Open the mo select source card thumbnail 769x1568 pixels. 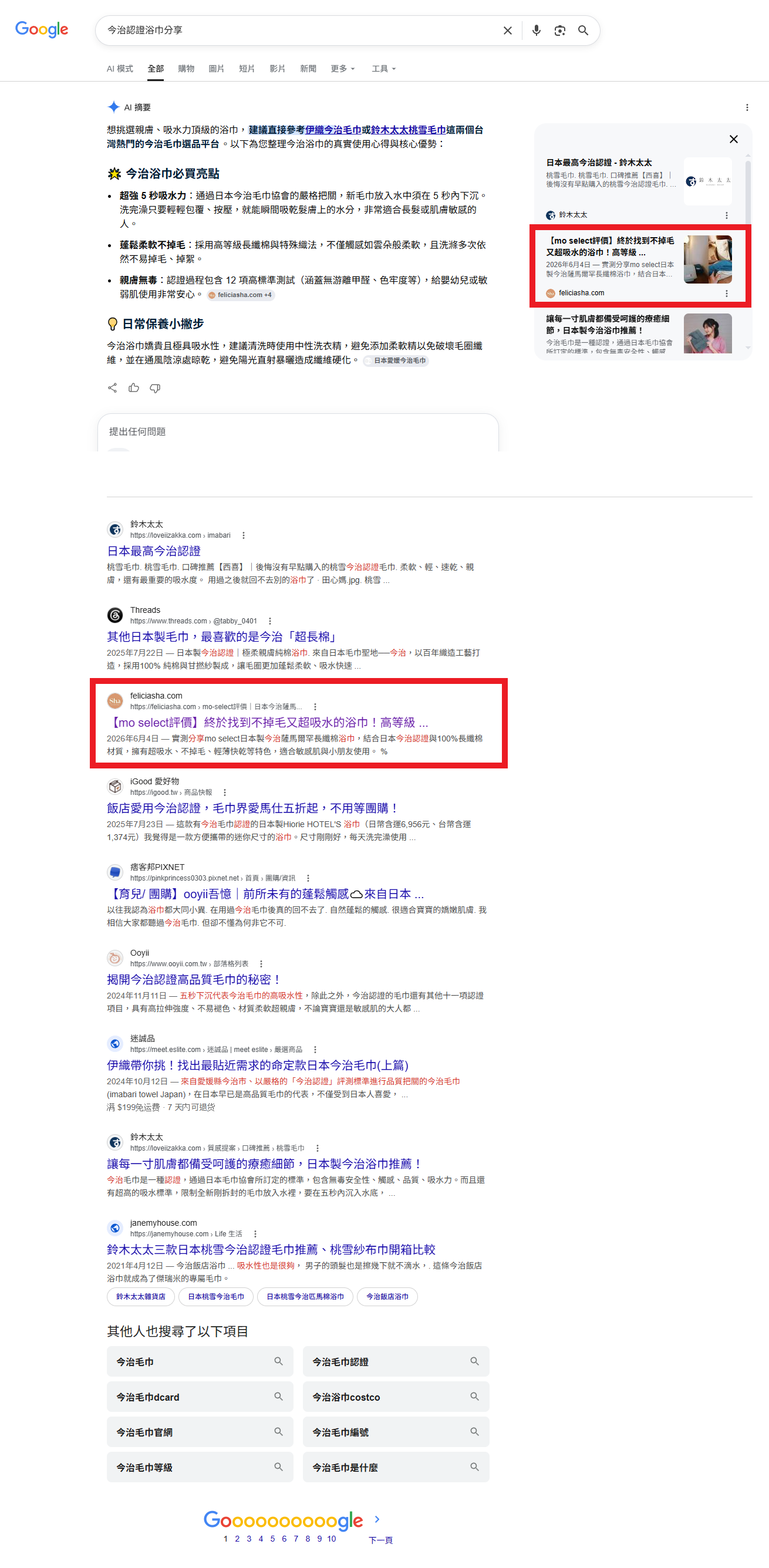coord(707,259)
